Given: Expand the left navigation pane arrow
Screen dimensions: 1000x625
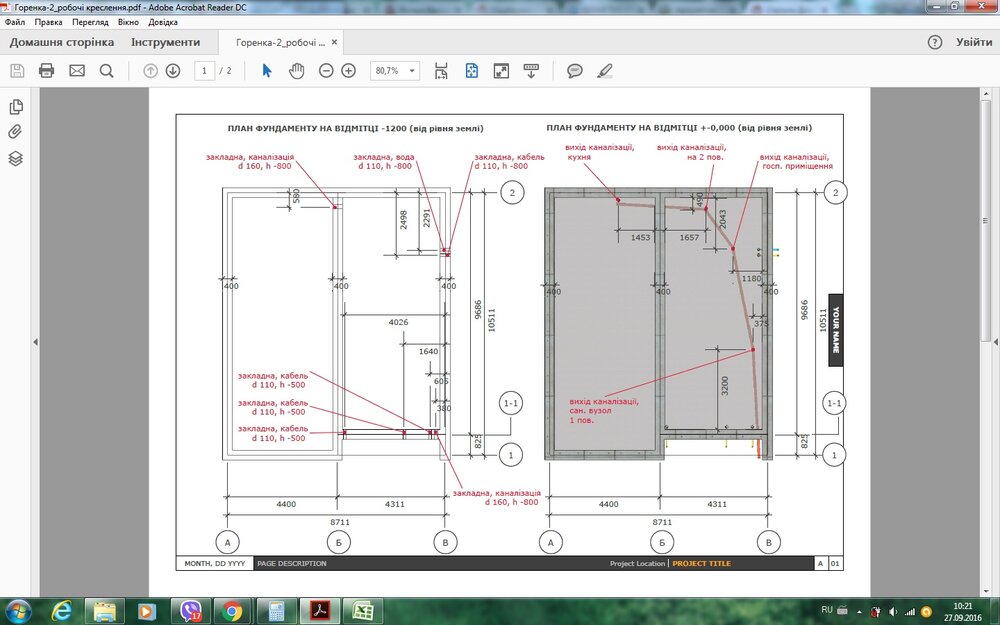Looking at the screenshot, I should 36,342.
